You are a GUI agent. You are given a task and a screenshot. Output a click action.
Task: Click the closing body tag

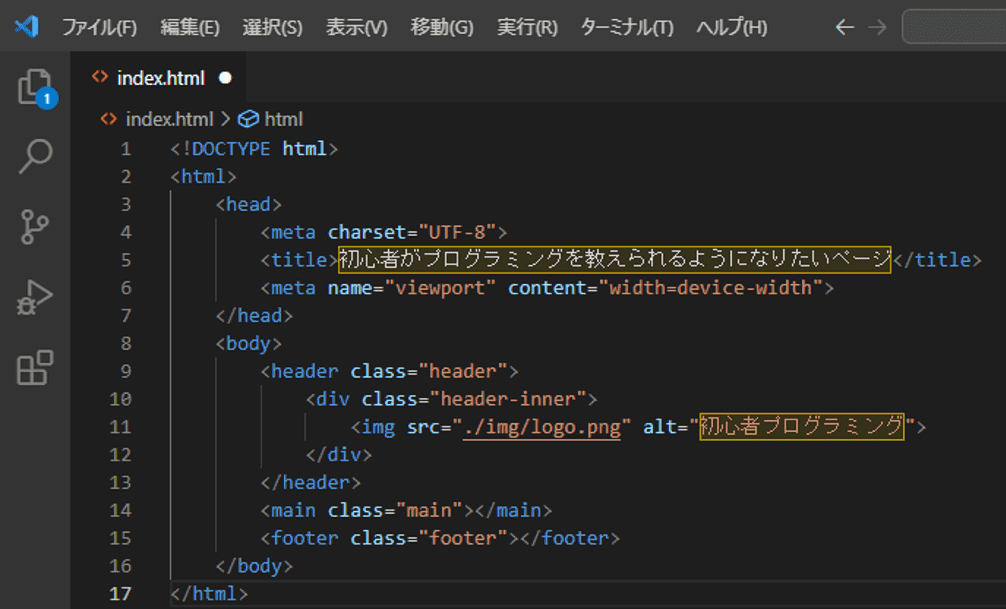(x=254, y=565)
